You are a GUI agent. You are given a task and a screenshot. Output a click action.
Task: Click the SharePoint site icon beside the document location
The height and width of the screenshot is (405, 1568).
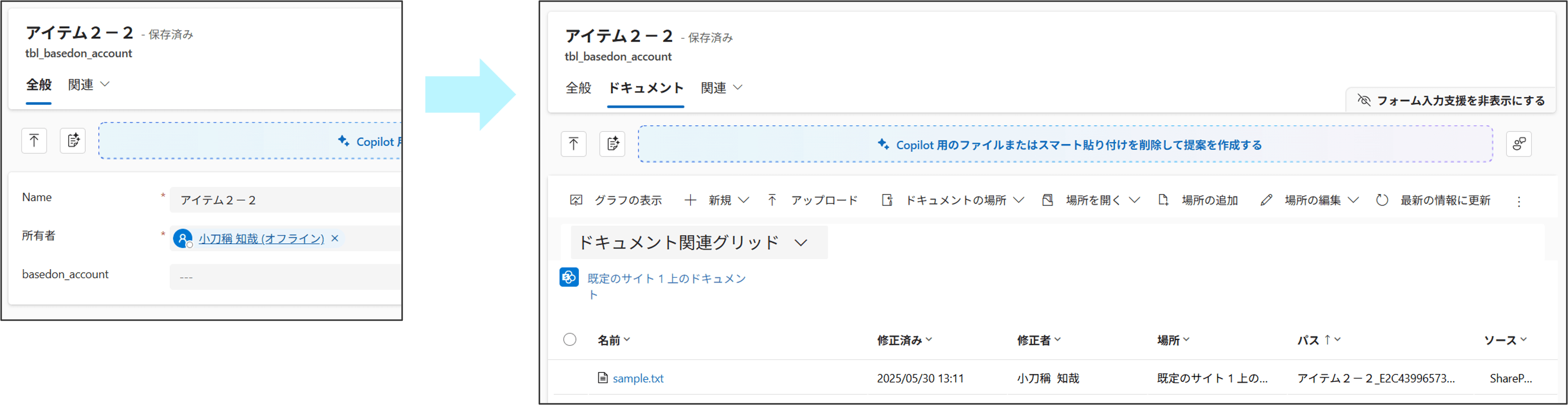point(569,277)
